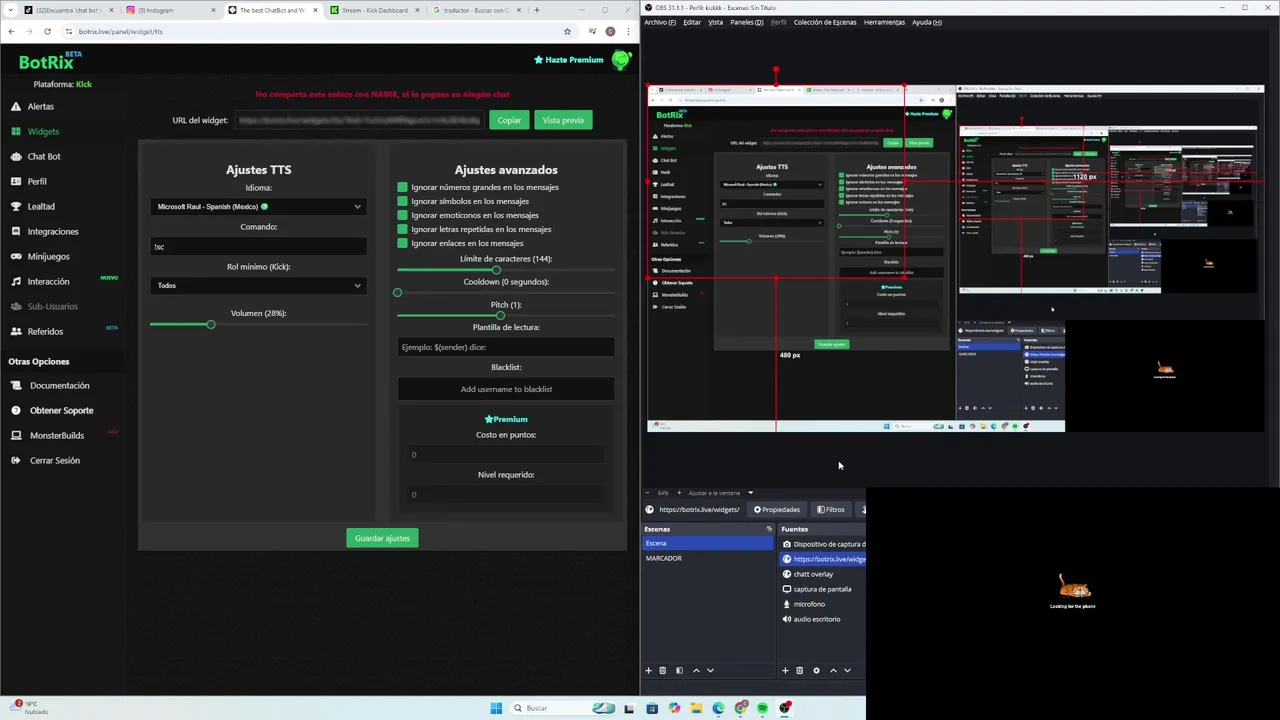
Task: Click Comando input field with !sc
Action: click(x=258, y=246)
